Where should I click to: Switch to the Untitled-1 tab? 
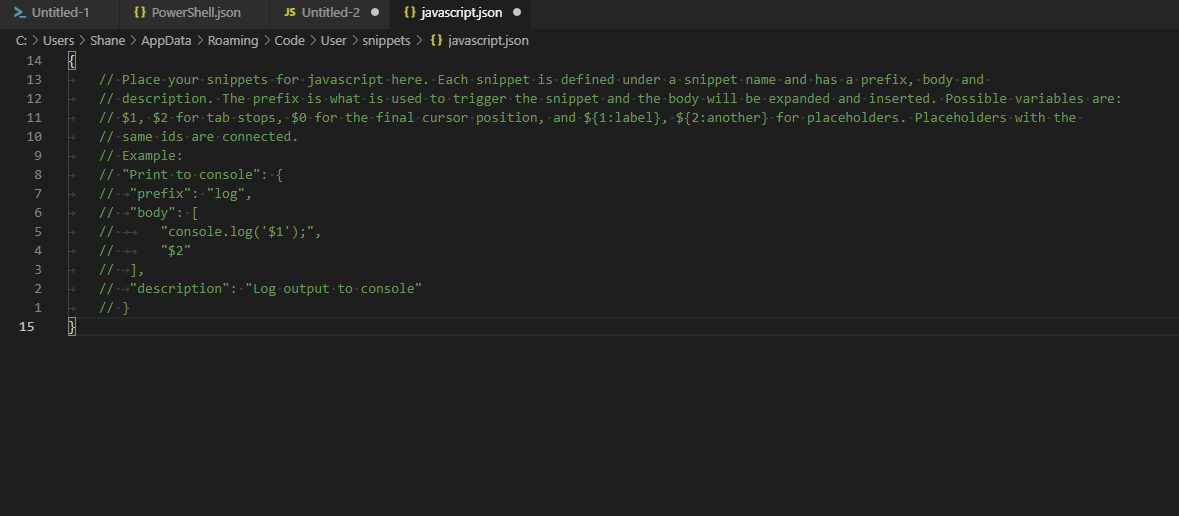[x=59, y=13]
